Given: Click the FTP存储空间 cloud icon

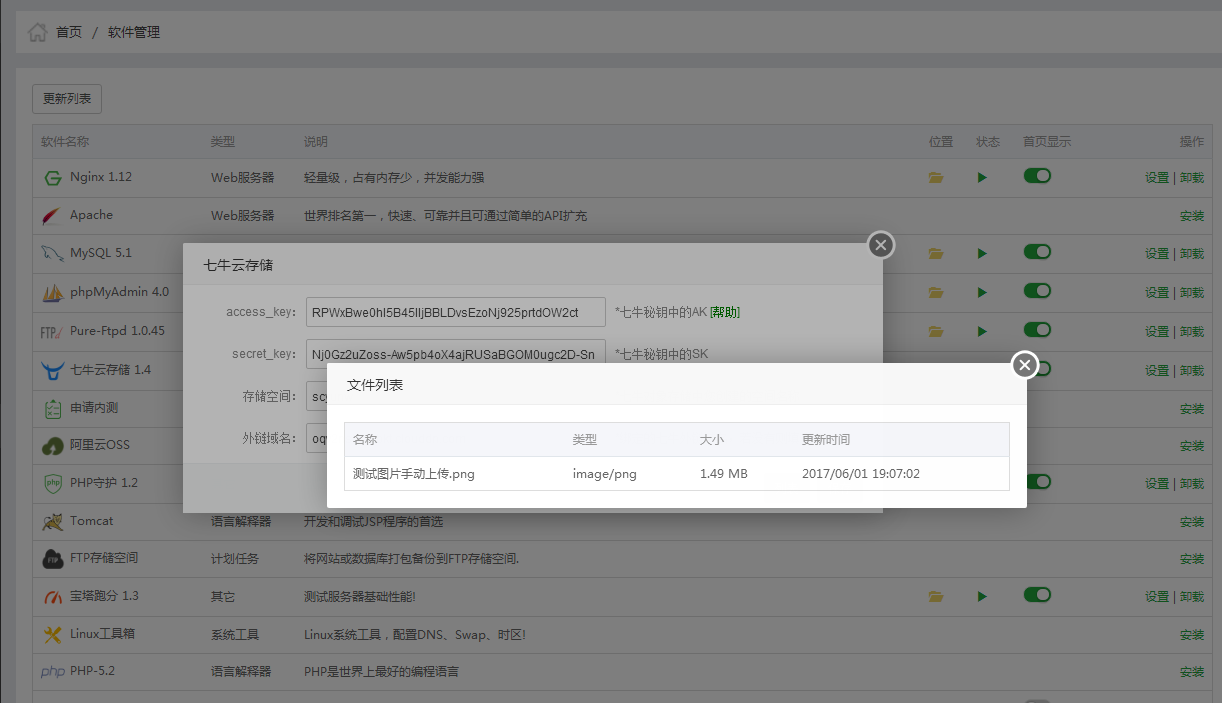Looking at the screenshot, I should 52,559.
